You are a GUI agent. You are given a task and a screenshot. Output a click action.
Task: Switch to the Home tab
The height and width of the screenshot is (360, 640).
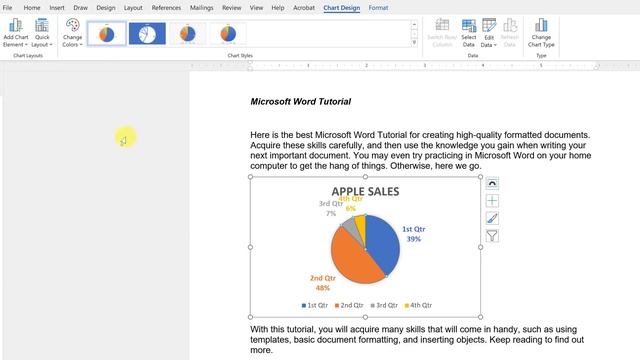(x=32, y=8)
